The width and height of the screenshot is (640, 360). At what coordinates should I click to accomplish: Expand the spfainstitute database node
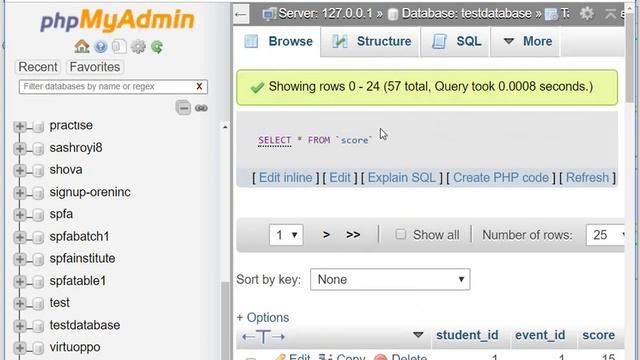click(19, 260)
